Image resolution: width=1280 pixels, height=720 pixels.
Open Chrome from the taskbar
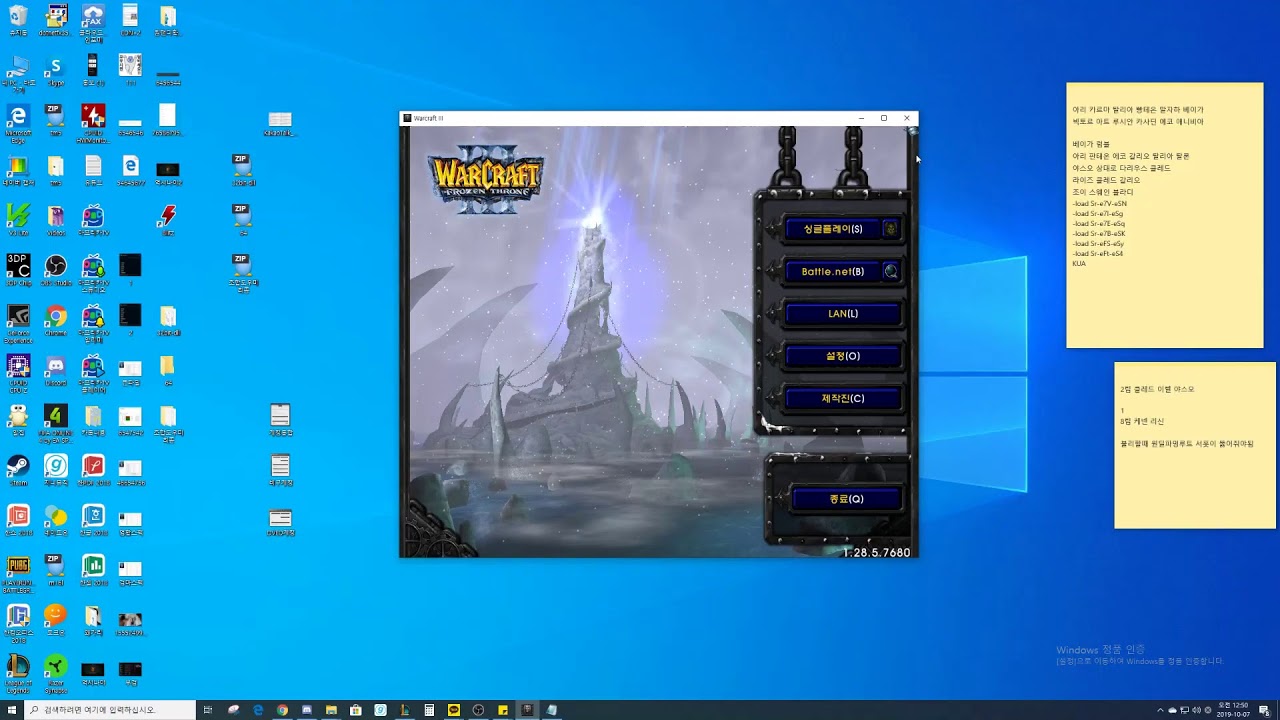(282, 710)
